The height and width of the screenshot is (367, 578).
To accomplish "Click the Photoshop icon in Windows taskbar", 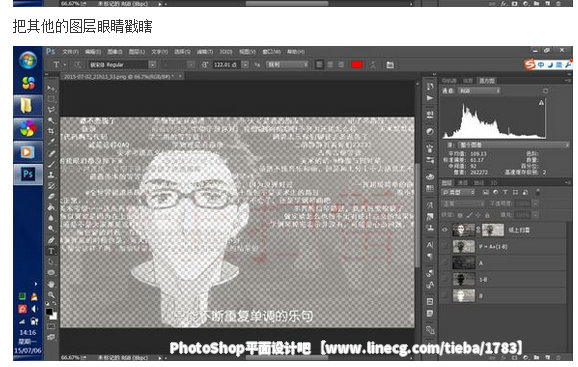I will point(28,174).
